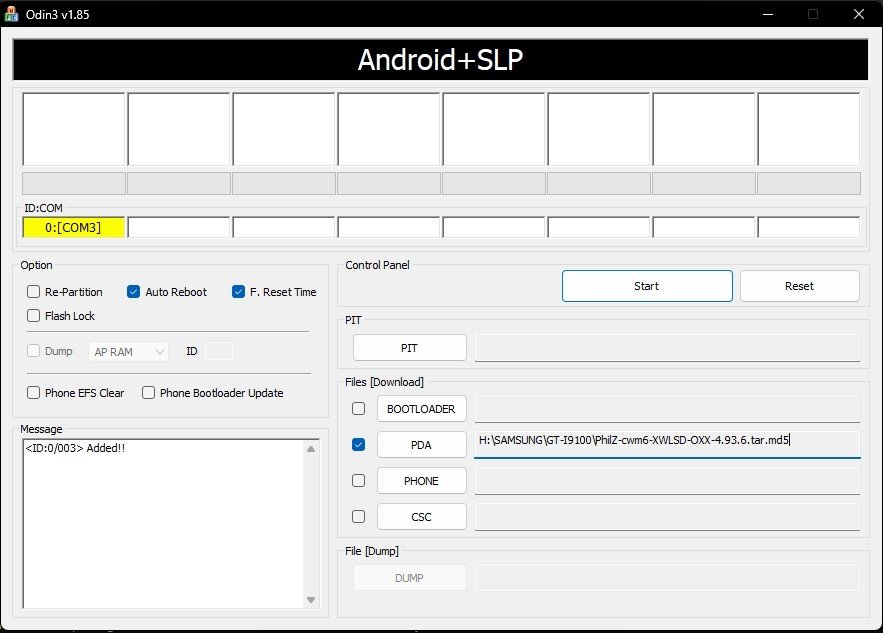The height and width of the screenshot is (633, 883).
Task: Expand the AP RAM dropdown
Action: tap(129, 351)
